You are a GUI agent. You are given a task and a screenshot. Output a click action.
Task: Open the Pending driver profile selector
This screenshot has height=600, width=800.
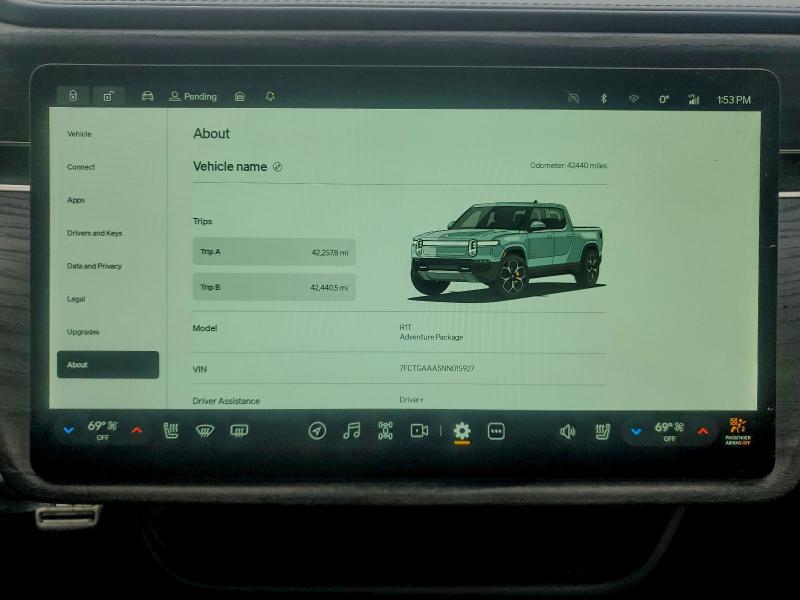193,97
